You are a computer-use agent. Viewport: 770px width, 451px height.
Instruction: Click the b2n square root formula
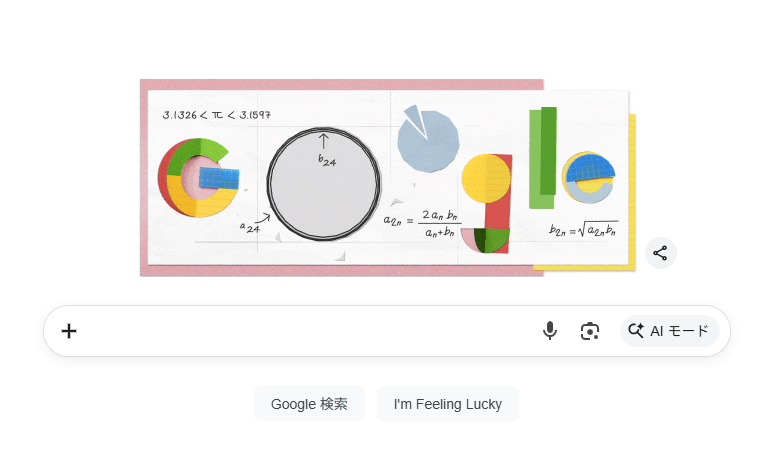pyautogui.click(x=583, y=230)
